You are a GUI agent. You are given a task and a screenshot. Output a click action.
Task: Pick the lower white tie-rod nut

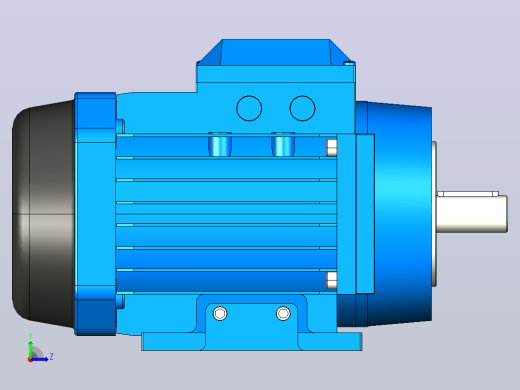click(x=331, y=280)
